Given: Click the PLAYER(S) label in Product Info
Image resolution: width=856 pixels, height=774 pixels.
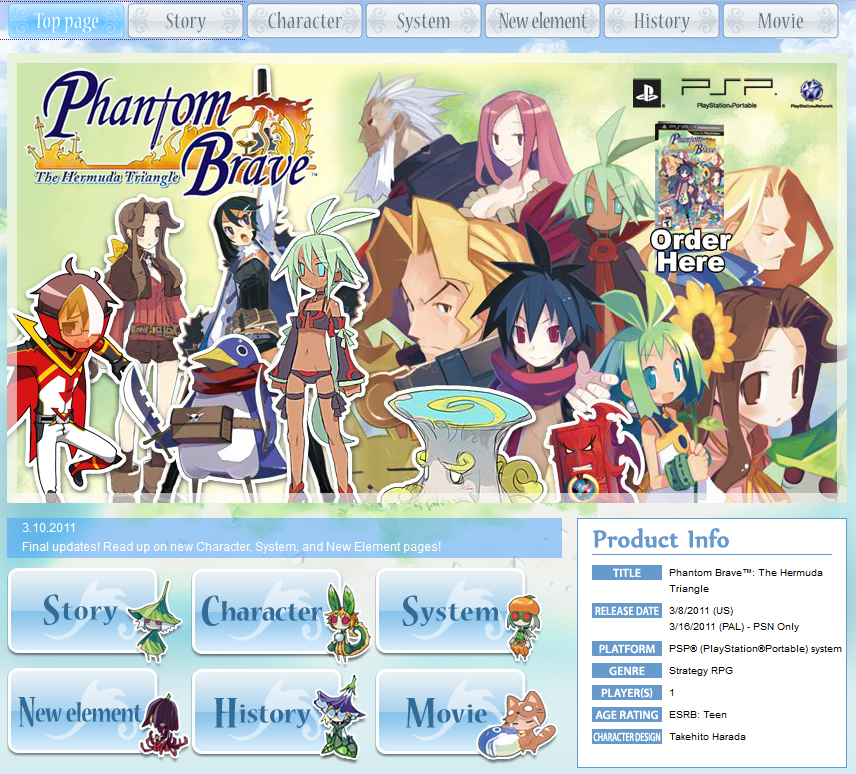Looking at the screenshot, I should coord(627,693).
